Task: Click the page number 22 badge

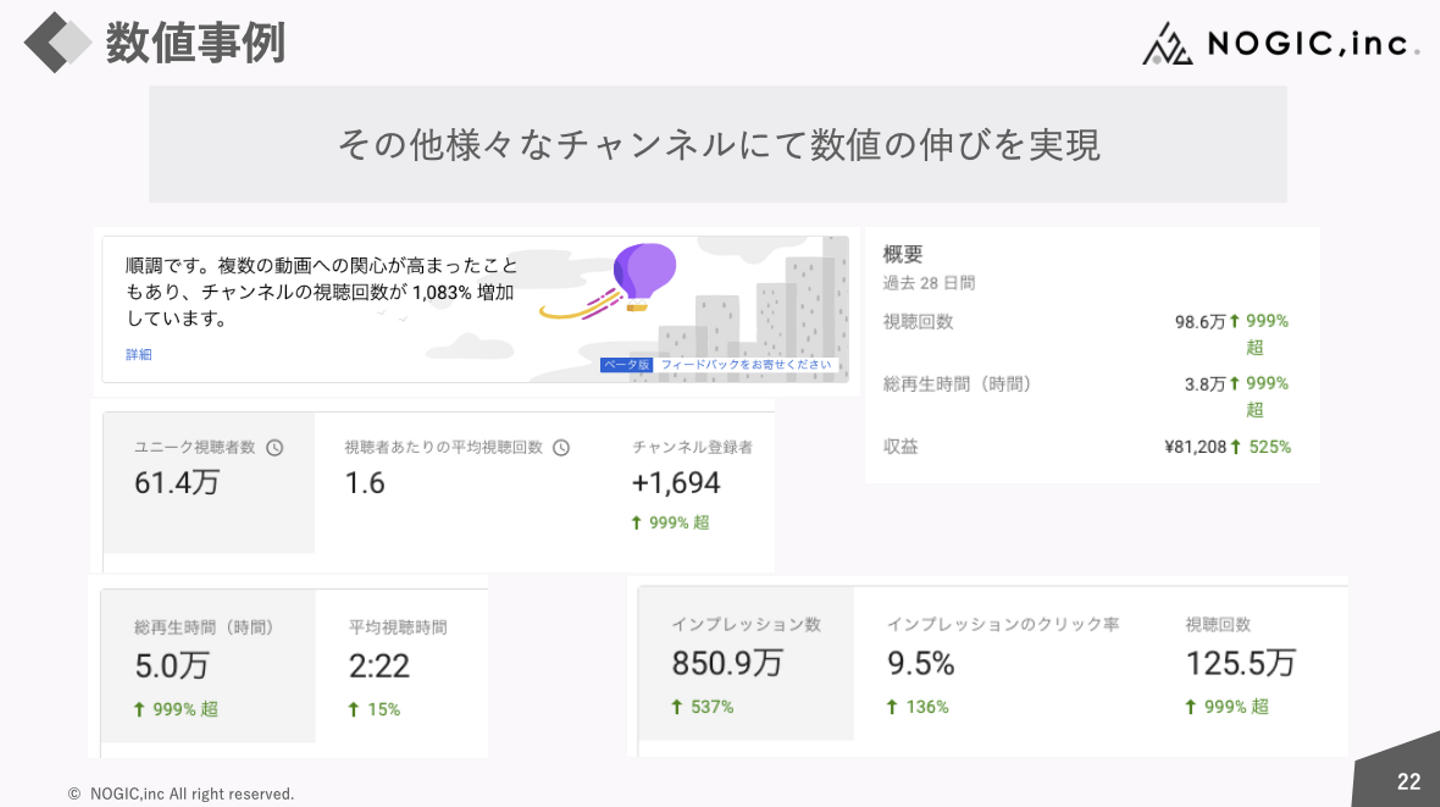Action: (x=1408, y=782)
